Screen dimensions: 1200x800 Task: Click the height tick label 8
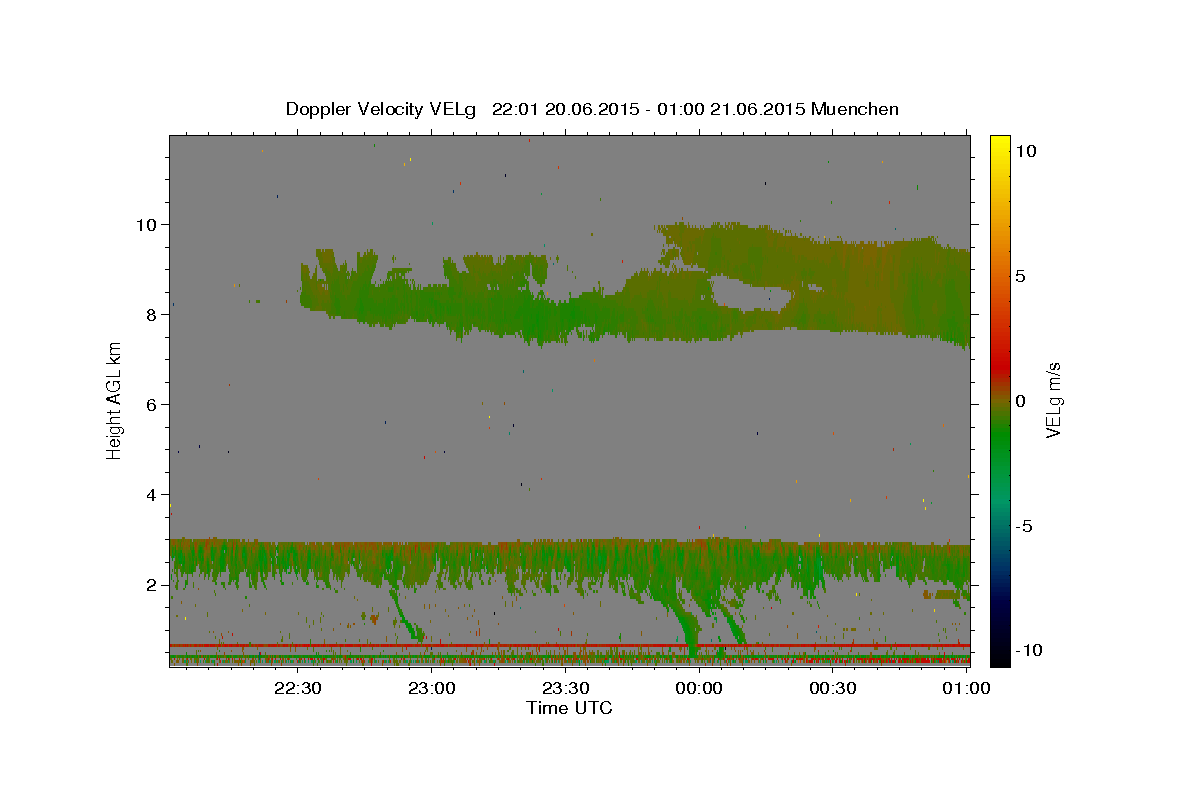(x=152, y=314)
